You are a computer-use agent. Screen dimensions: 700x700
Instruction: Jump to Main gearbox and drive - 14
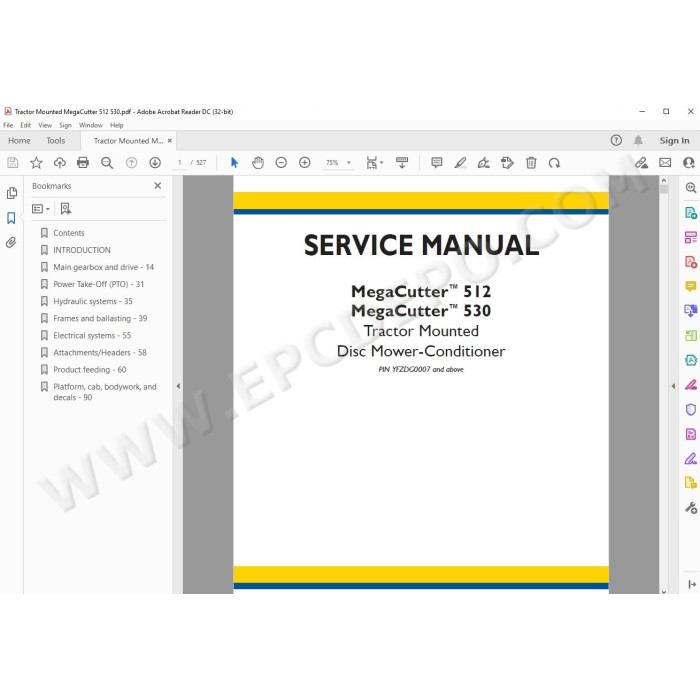point(104,267)
